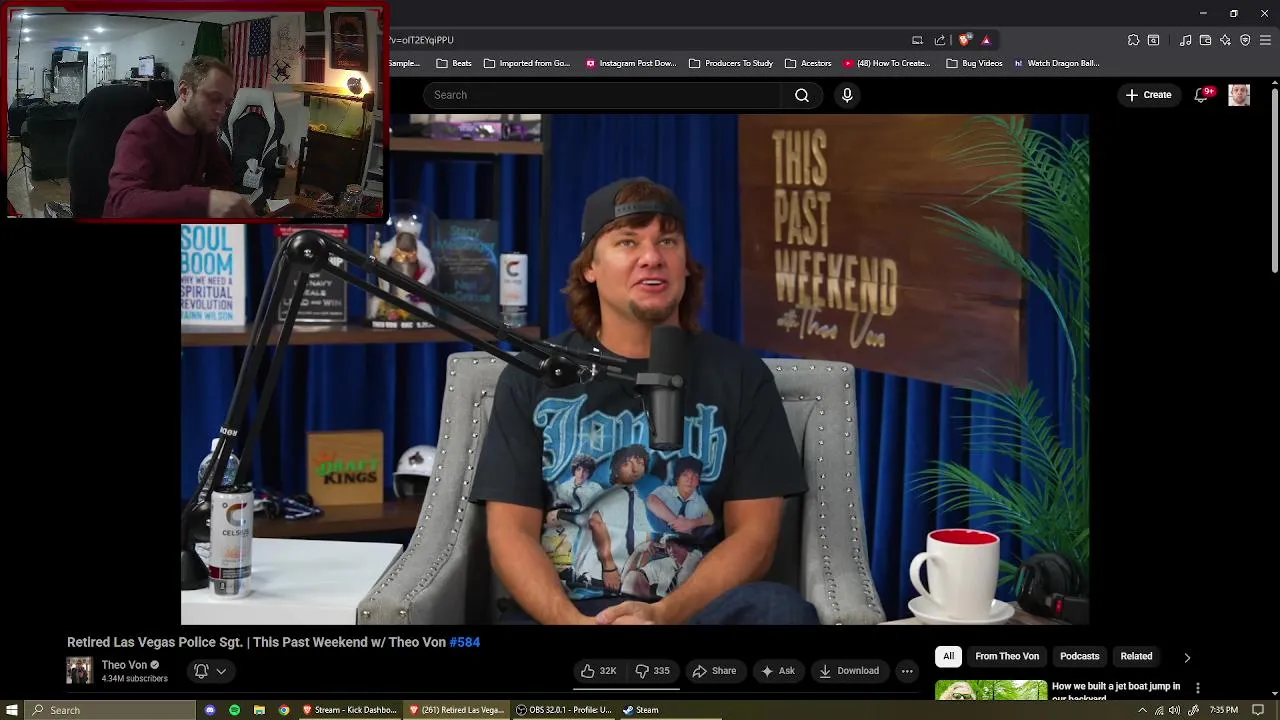Image resolution: width=1280 pixels, height=720 pixels.
Task: Click the screen cast icon in address bar
Action: [917, 40]
